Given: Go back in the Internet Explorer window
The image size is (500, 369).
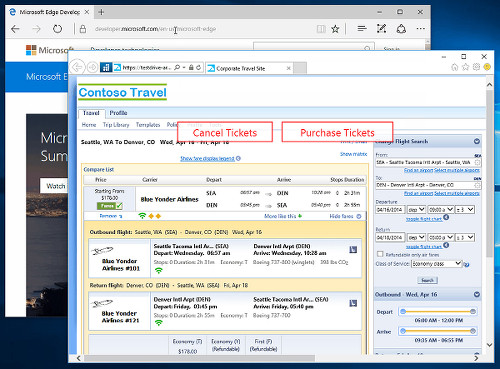Looking at the screenshot, I should coord(77,67).
